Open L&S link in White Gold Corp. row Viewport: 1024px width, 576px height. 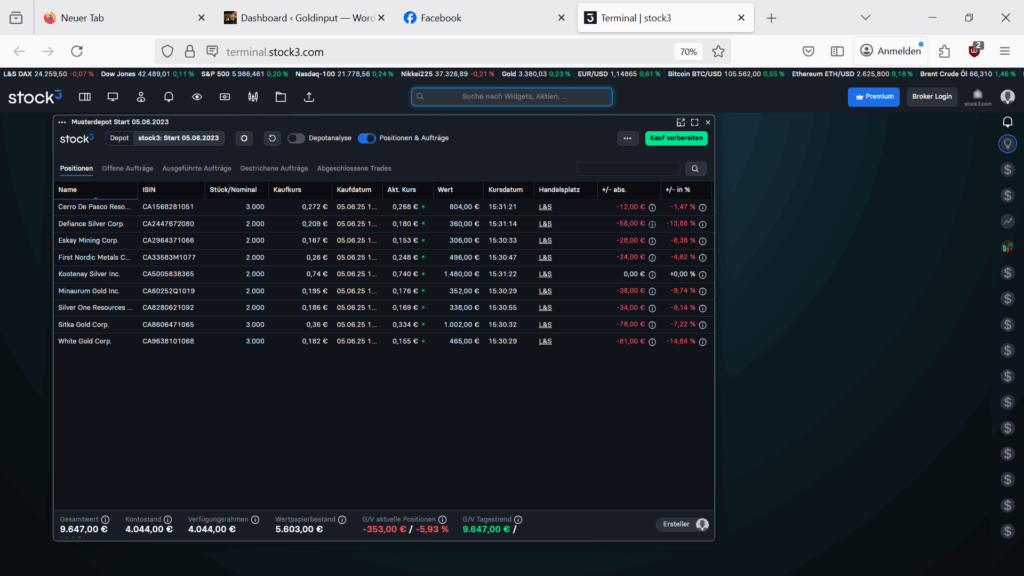tap(545, 342)
